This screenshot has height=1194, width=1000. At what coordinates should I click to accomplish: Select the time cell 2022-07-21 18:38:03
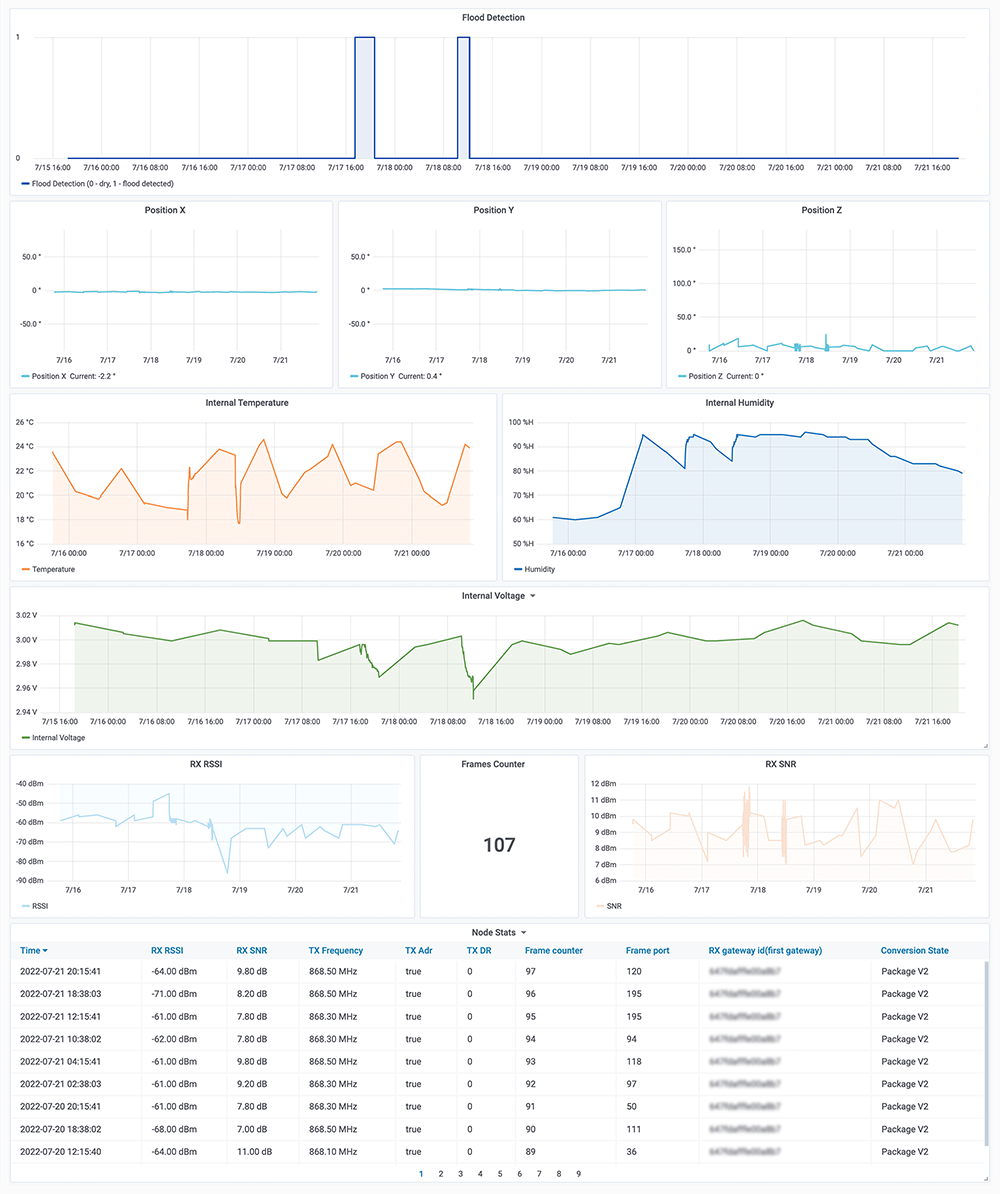(60, 994)
